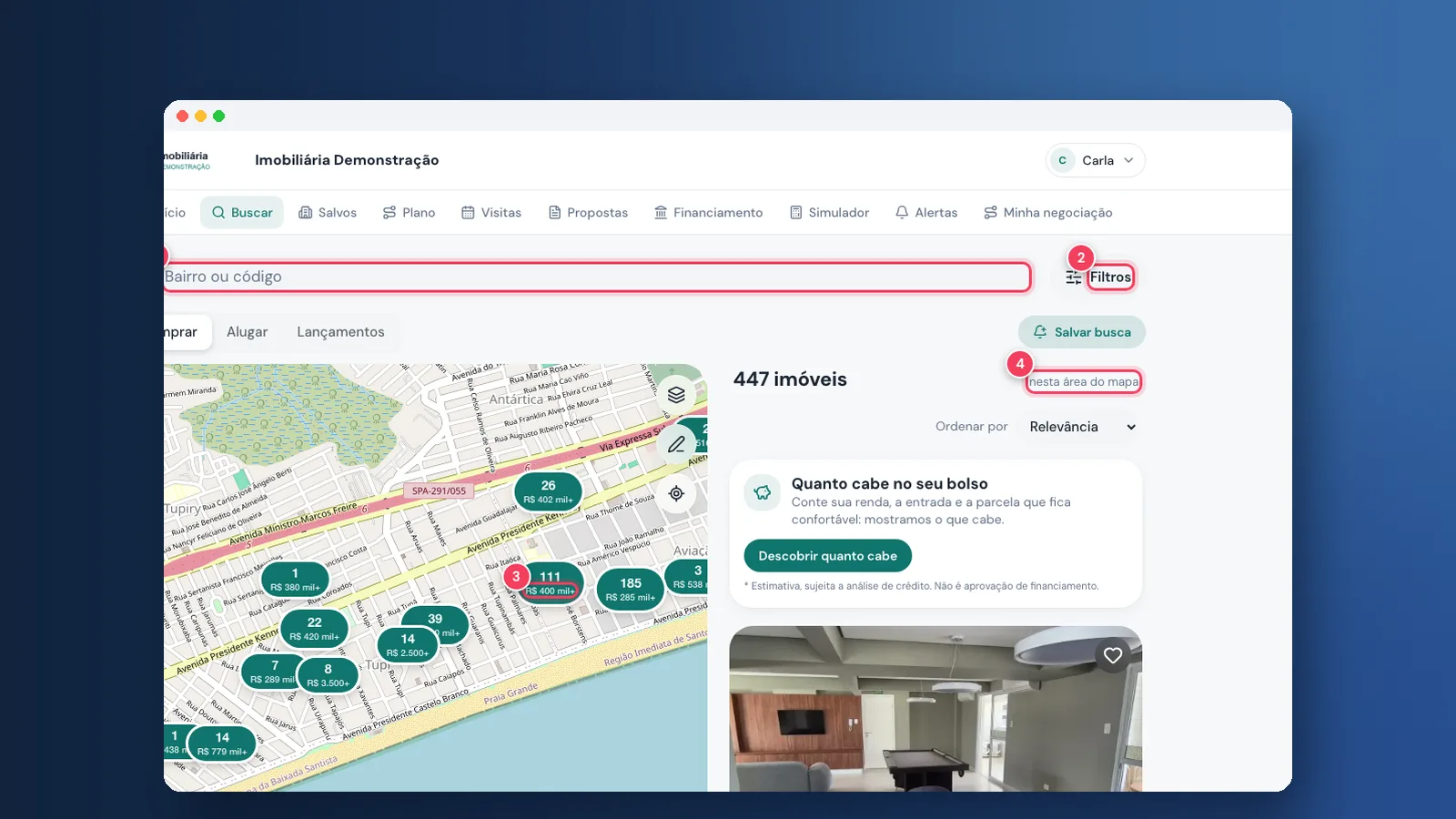1456x819 pixels.
Task: Click map cluster 14 R$ 2.500+
Action: (x=408, y=645)
